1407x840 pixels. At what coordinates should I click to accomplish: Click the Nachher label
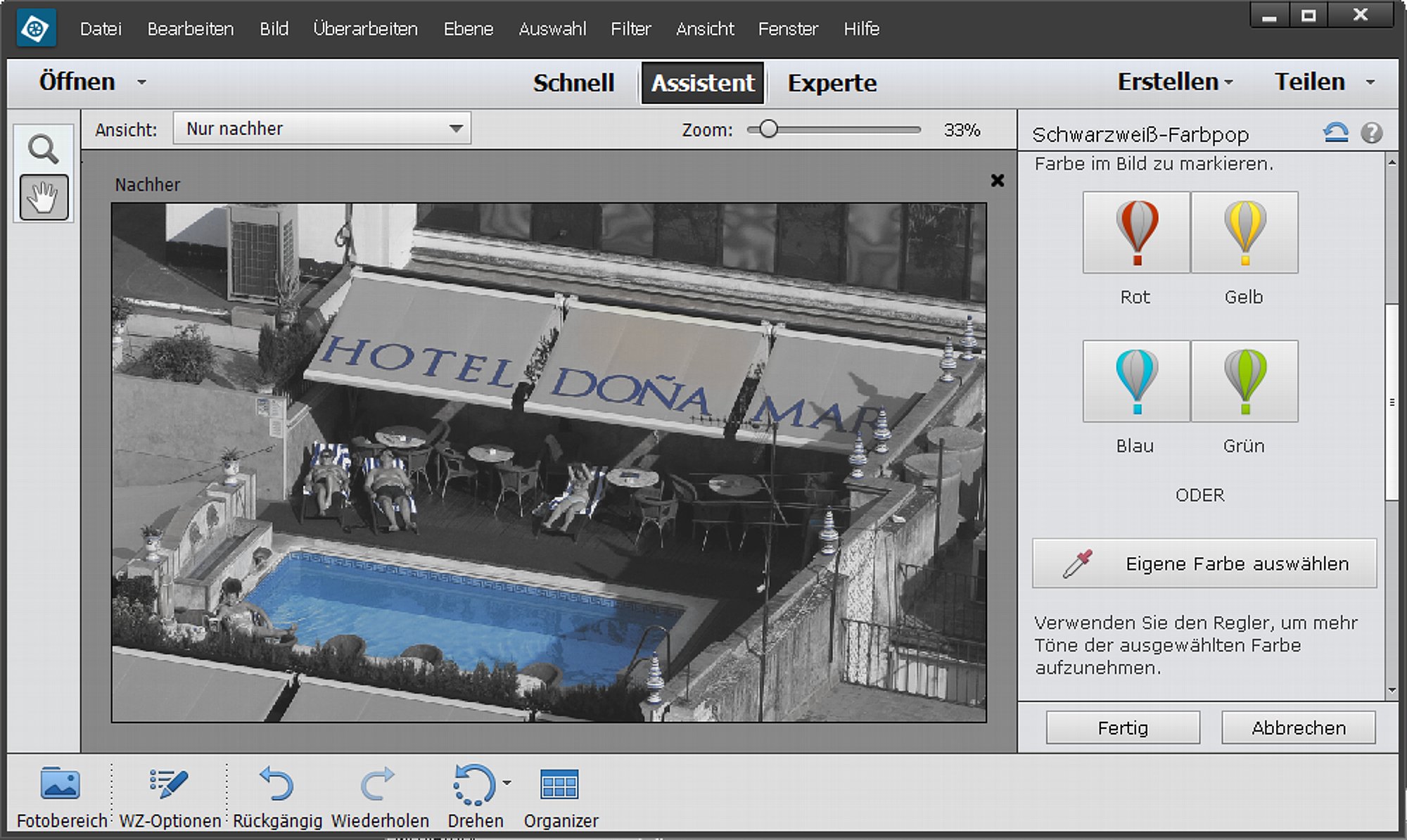[148, 184]
